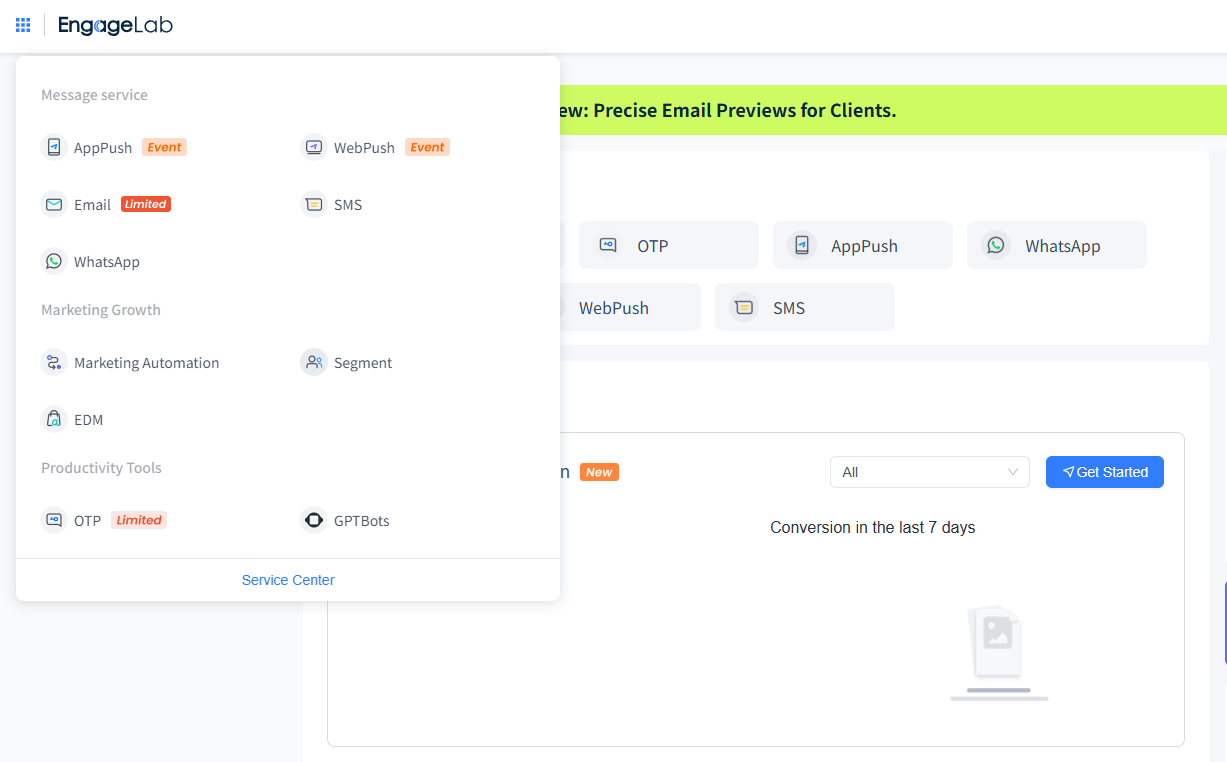This screenshot has height=762, width=1227.
Task: Click the Productivity Tools section heading
Action: [101, 468]
